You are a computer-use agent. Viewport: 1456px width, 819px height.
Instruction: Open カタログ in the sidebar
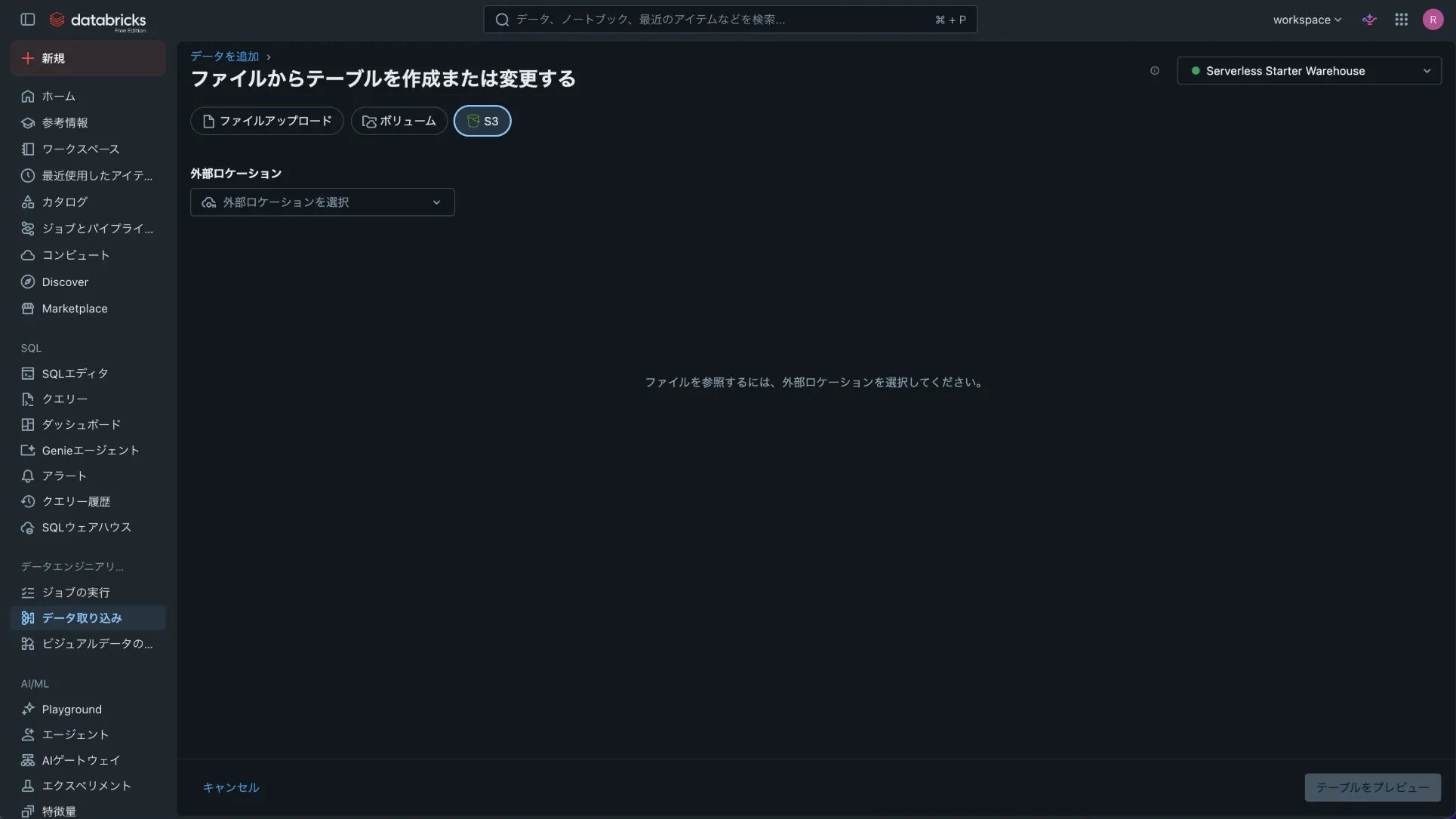click(x=88, y=202)
